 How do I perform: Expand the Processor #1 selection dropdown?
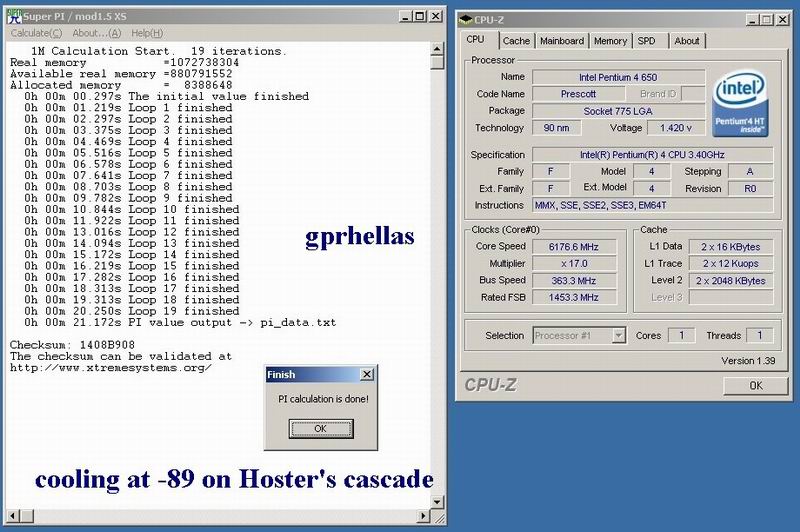618,336
